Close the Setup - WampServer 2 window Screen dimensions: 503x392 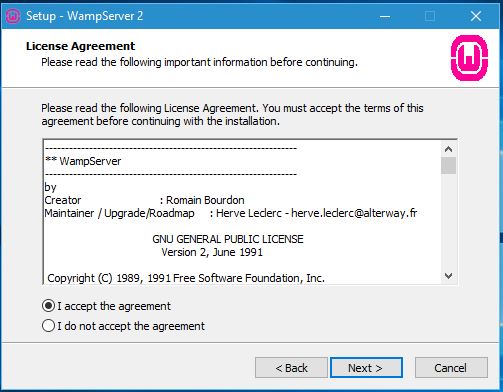(x=476, y=16)
